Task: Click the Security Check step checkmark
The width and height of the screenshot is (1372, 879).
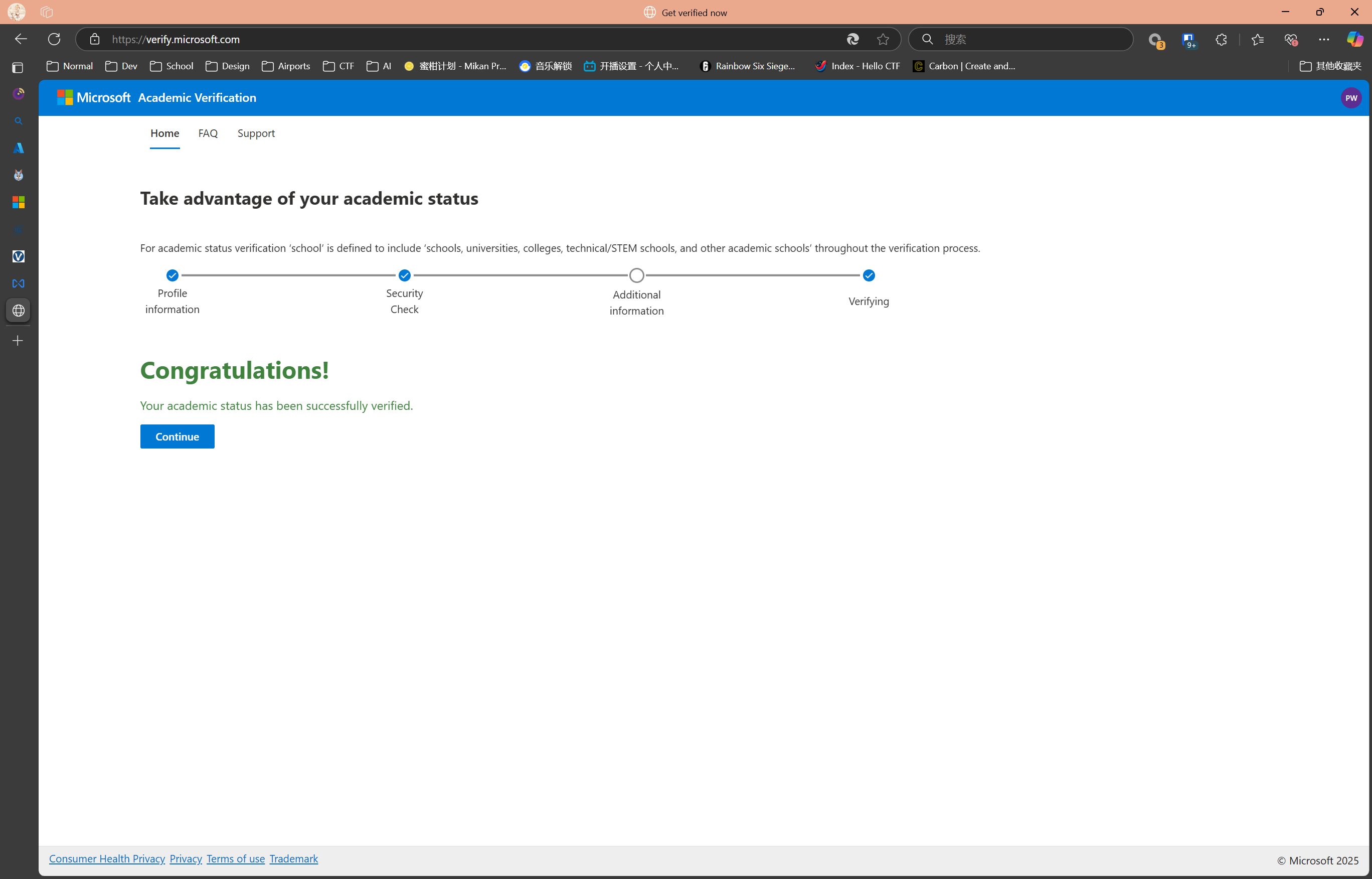Action: coord(405,275)
